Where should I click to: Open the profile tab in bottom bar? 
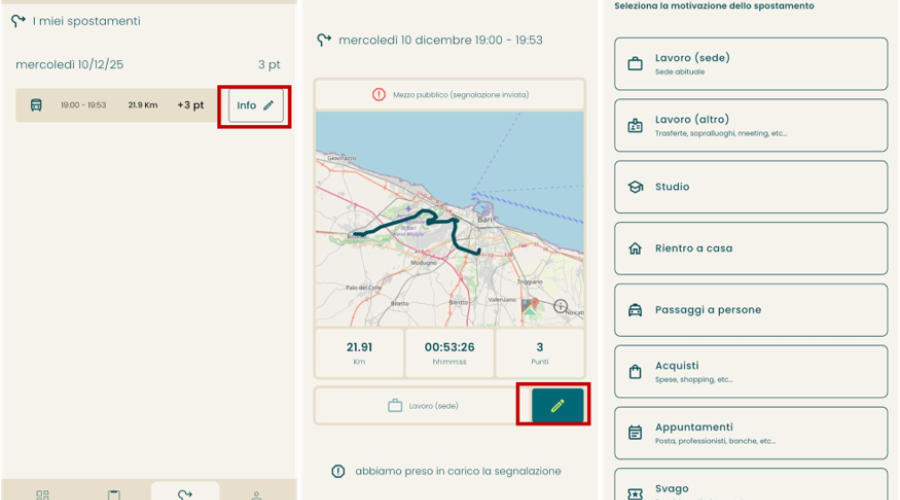257,494
